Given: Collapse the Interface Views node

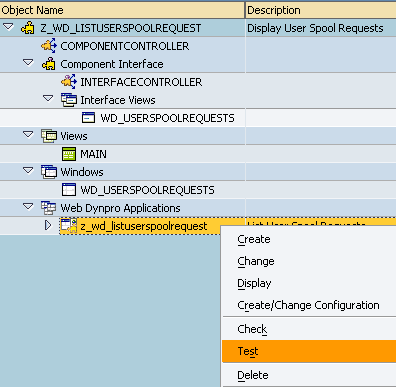Looking at the screenshot, I should [x=48, y=99].
